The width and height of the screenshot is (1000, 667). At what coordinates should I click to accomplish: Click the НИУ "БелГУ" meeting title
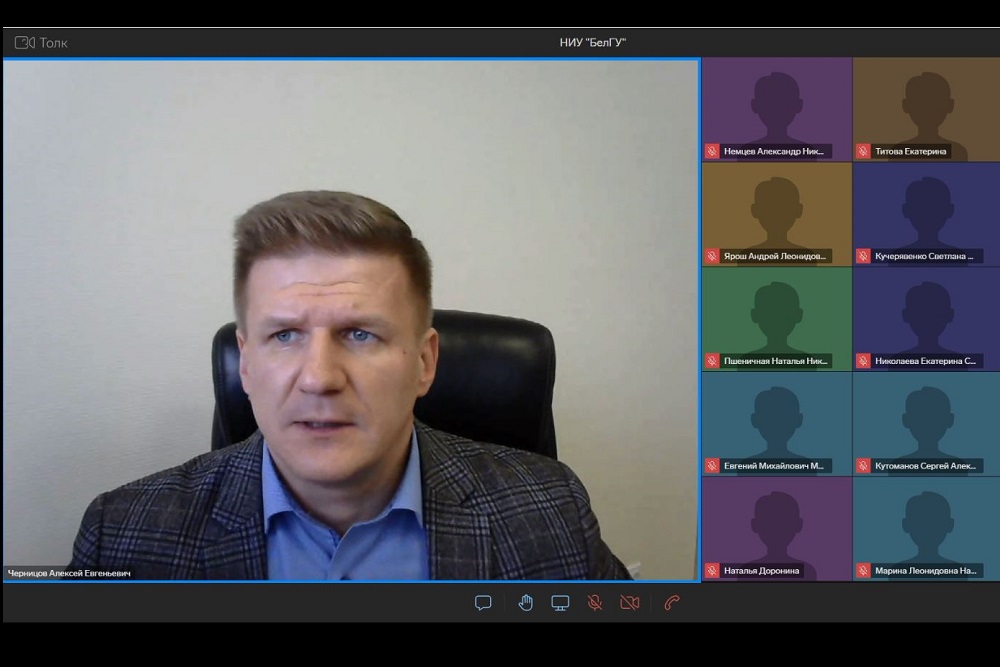tap(593, 42)
